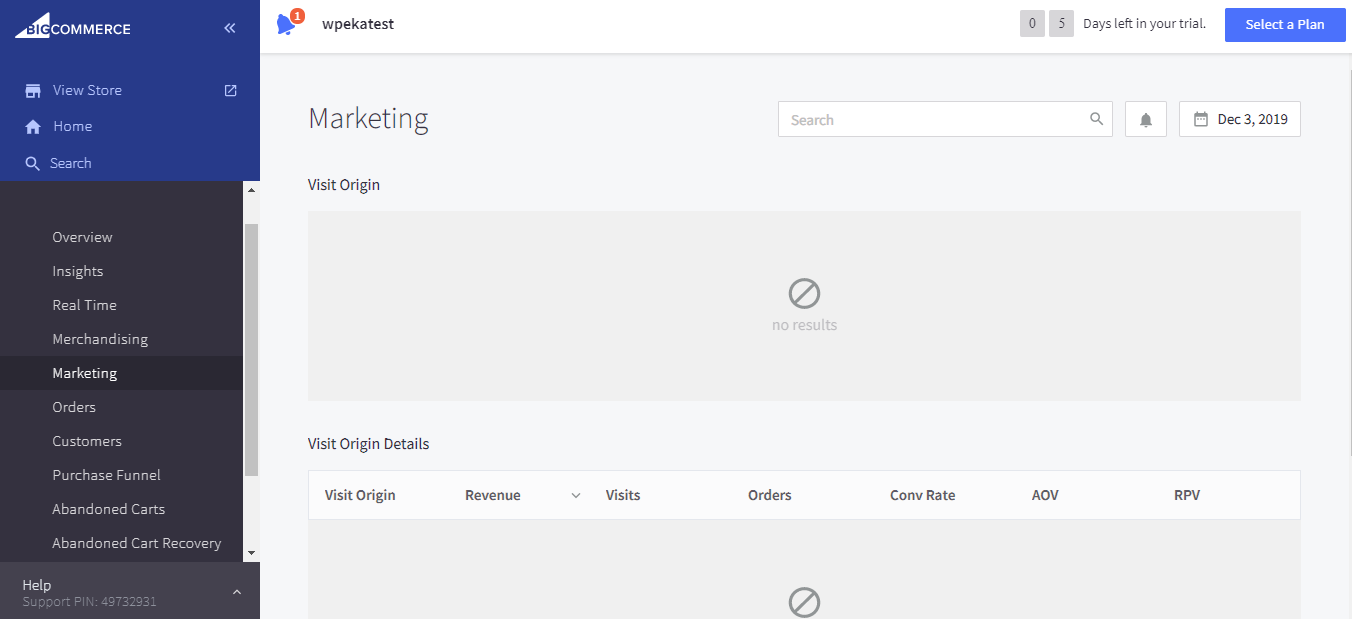This screenshot has height=619, width=1352.
Task: Click the bell icon next to the date picker
Action: 1145,118
